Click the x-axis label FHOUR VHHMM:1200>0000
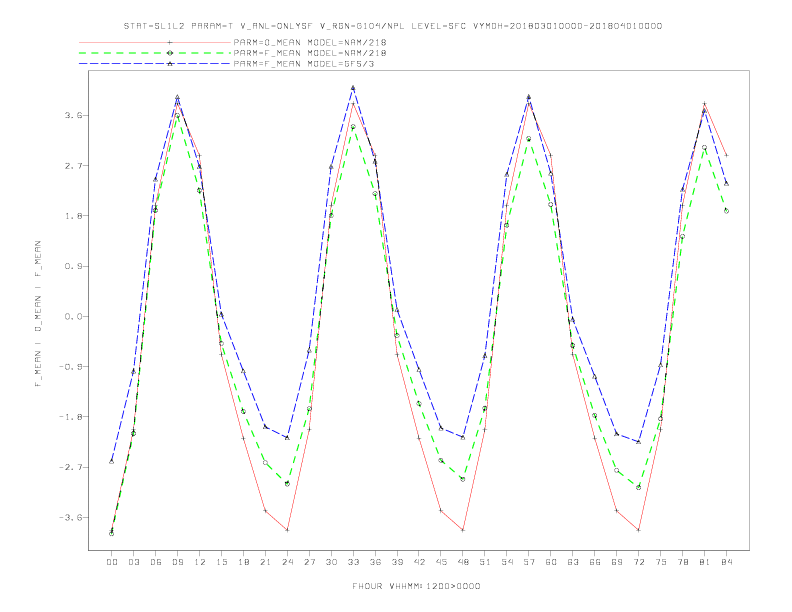 pyautogui.click(x=416, y=586)
